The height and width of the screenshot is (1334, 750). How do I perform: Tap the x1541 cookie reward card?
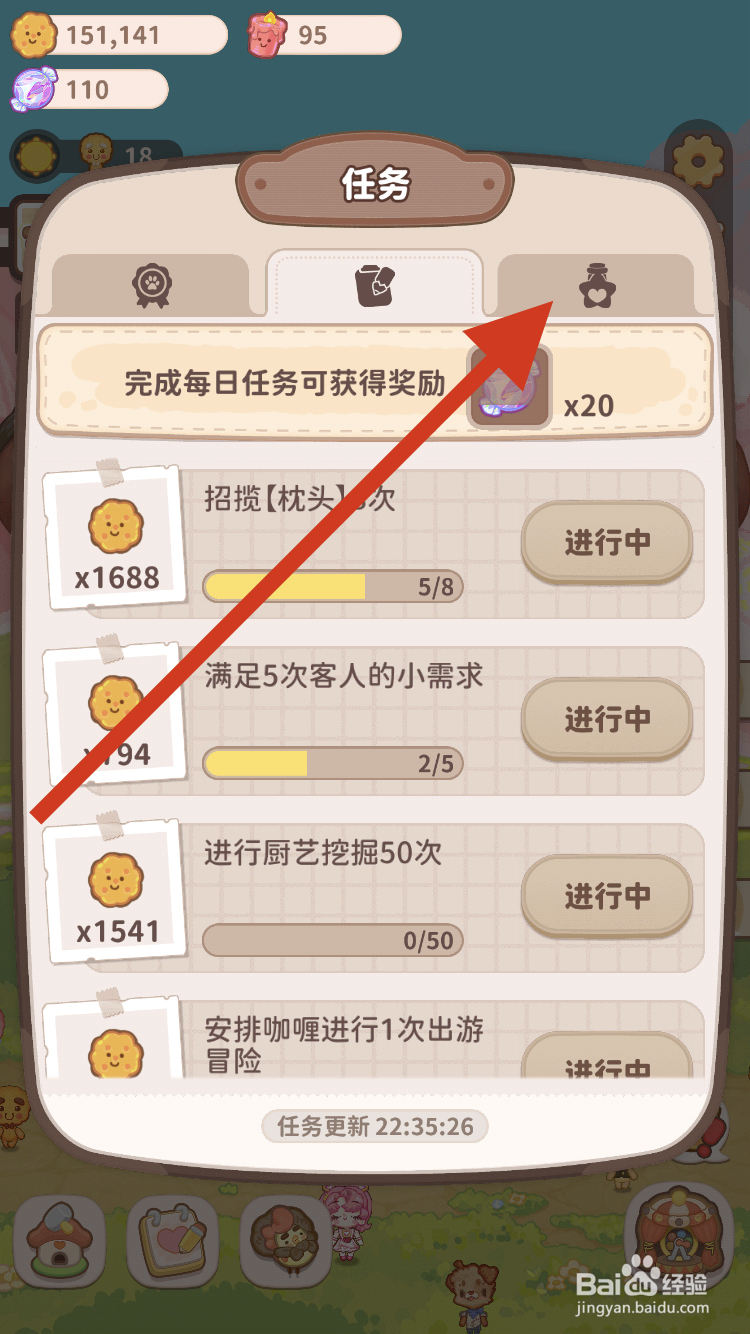coord(116,891)
